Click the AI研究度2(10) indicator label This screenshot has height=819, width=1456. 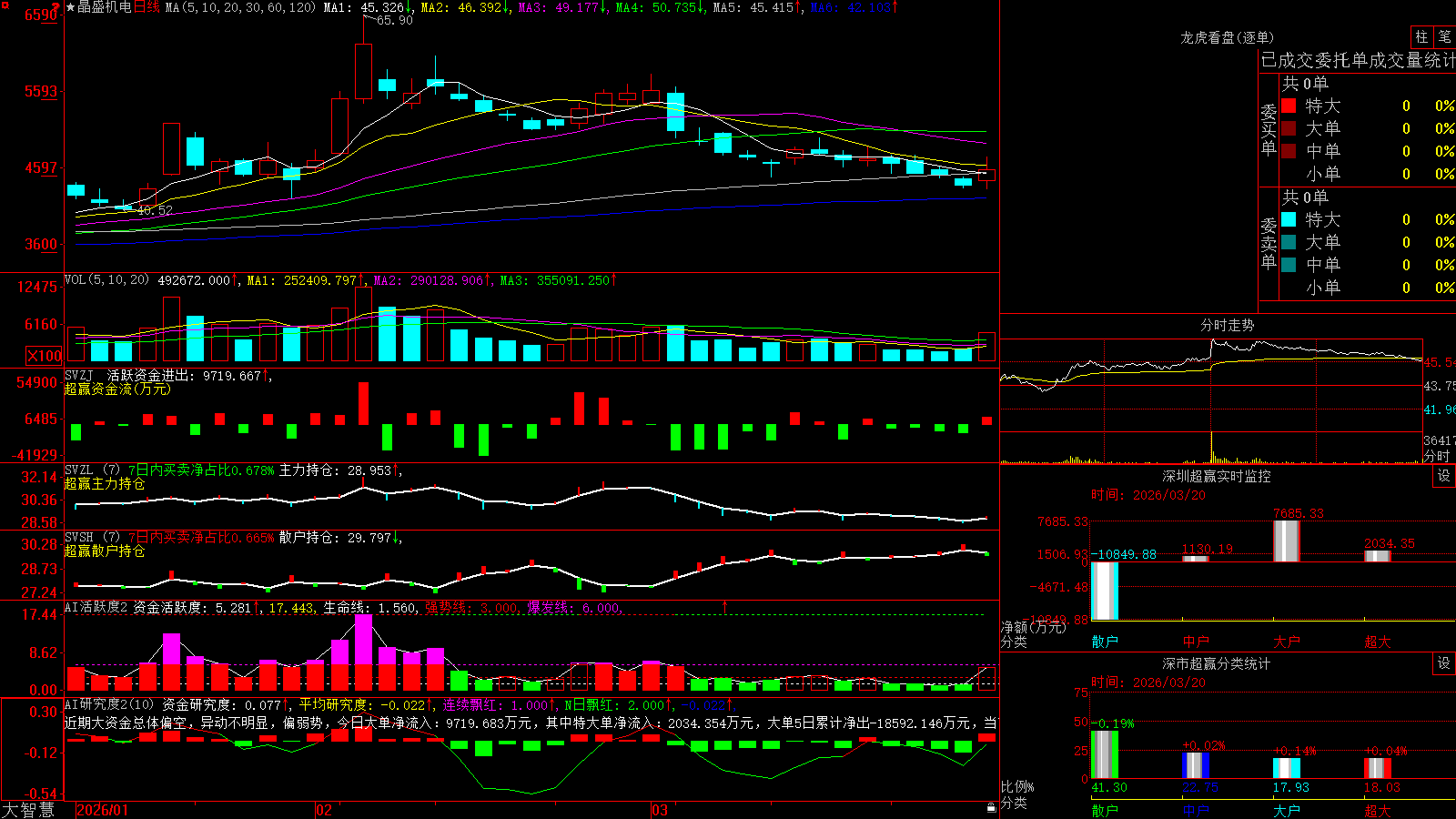(x=110, y=704)
